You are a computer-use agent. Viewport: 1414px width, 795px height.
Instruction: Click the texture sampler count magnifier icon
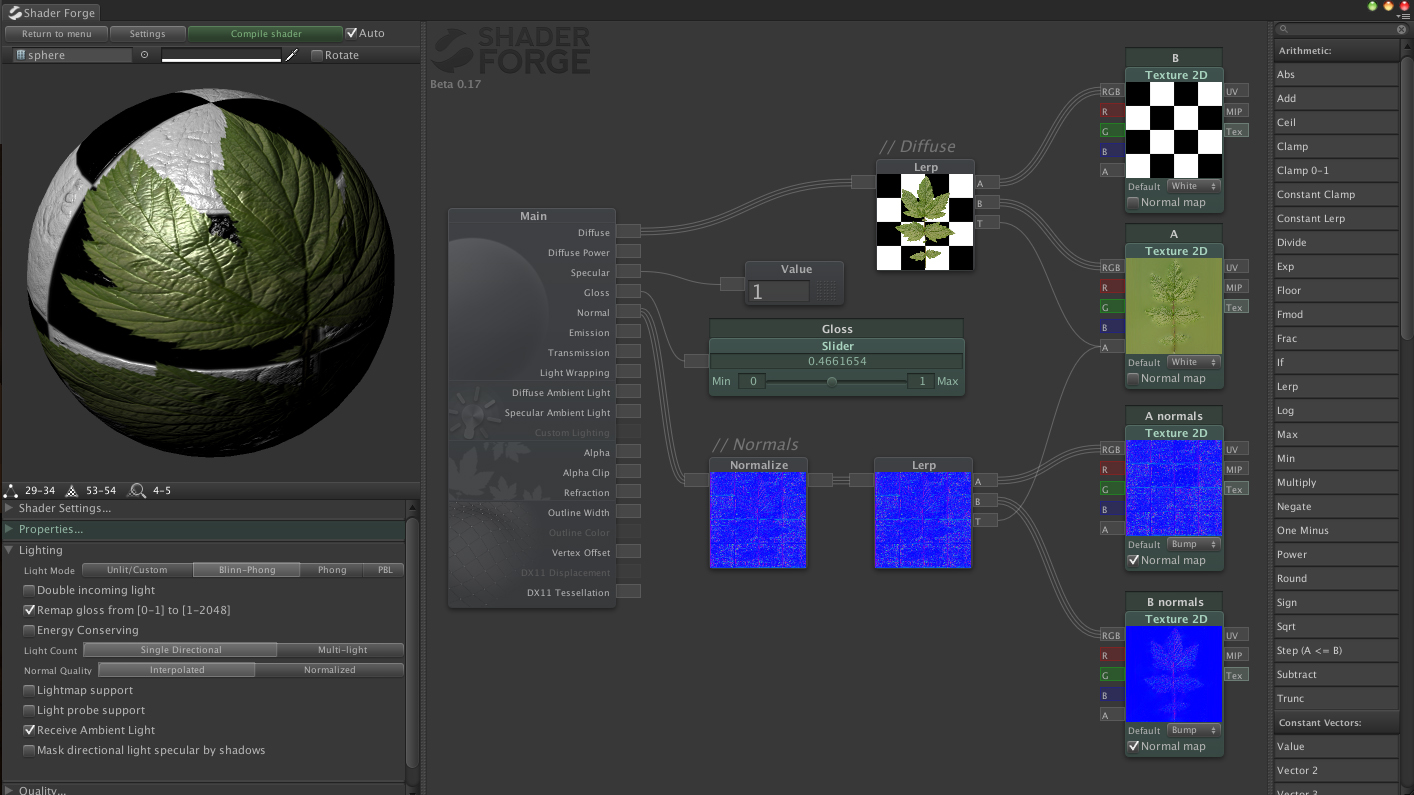(138, 491)
